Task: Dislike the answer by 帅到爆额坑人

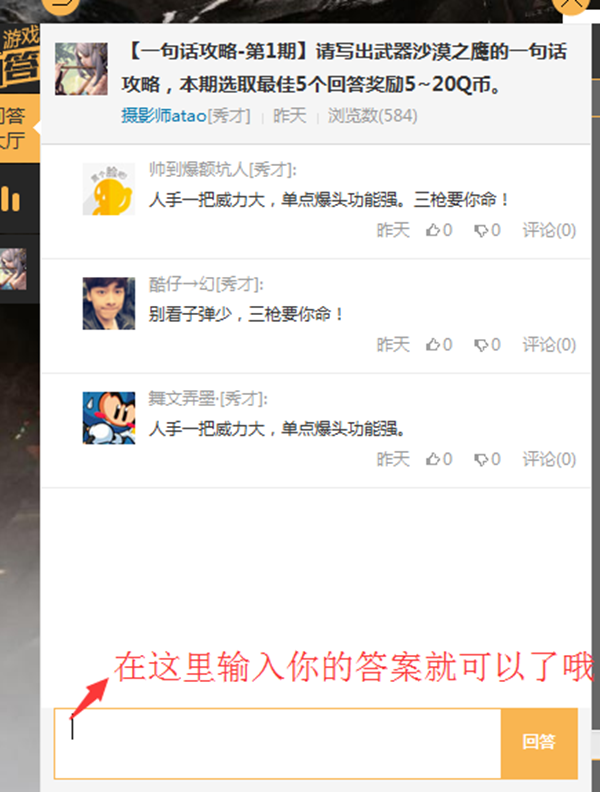Action: pyautogui.click(x=487, y=230)
